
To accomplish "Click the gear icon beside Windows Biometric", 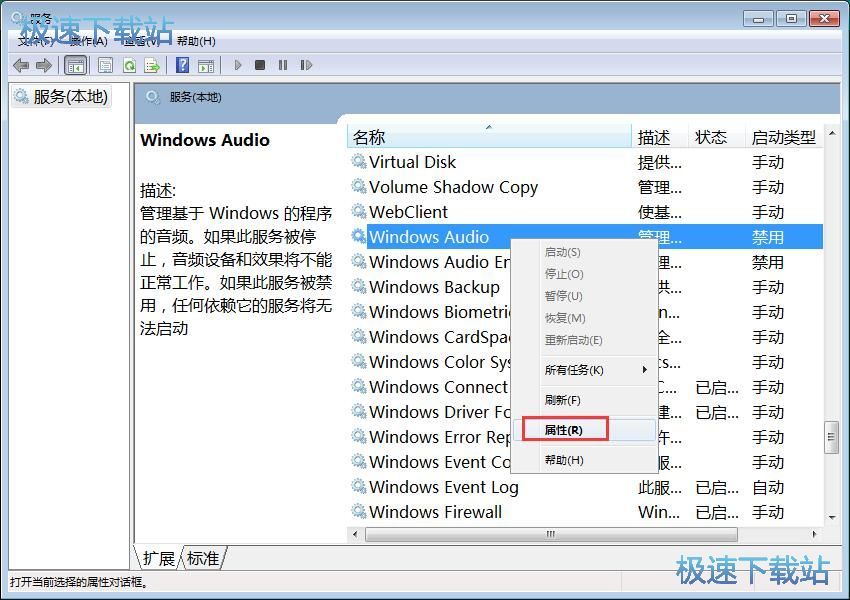I will [359, 312].
